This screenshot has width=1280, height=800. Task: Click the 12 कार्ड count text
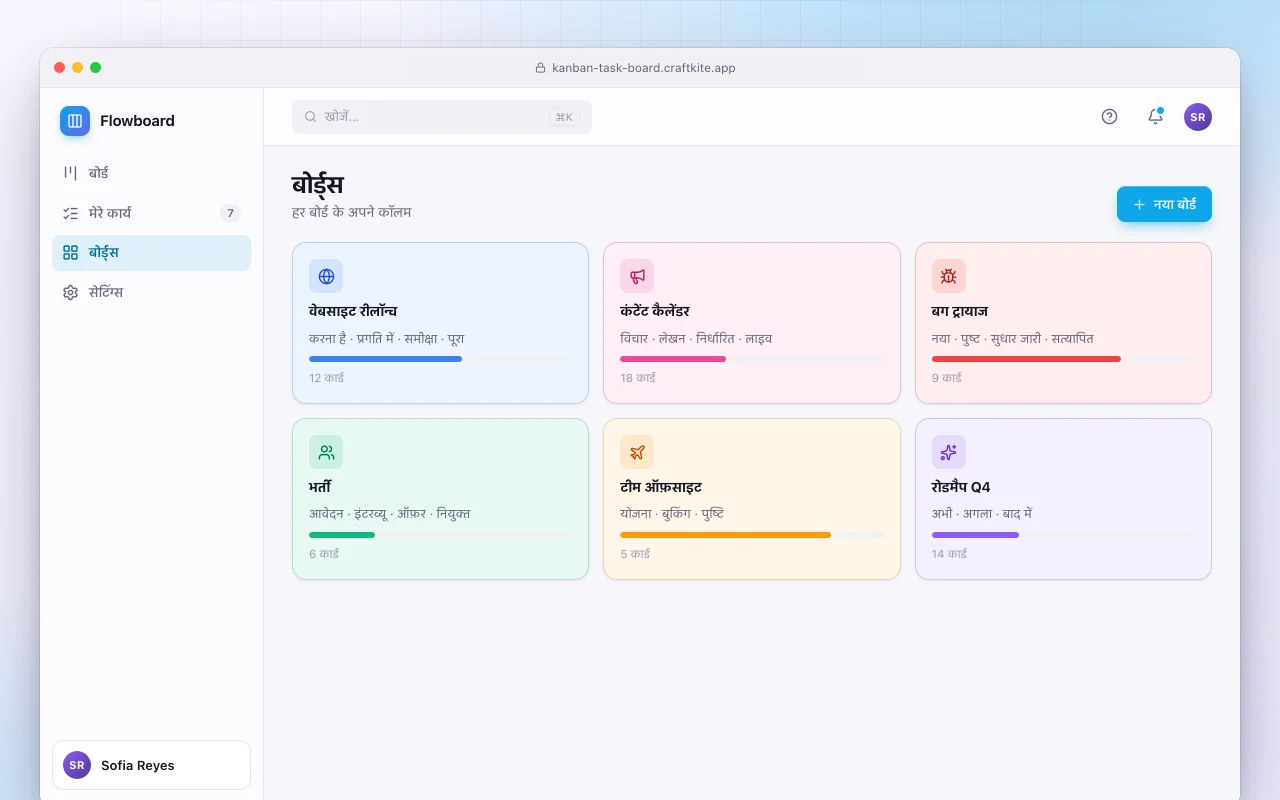327,378
